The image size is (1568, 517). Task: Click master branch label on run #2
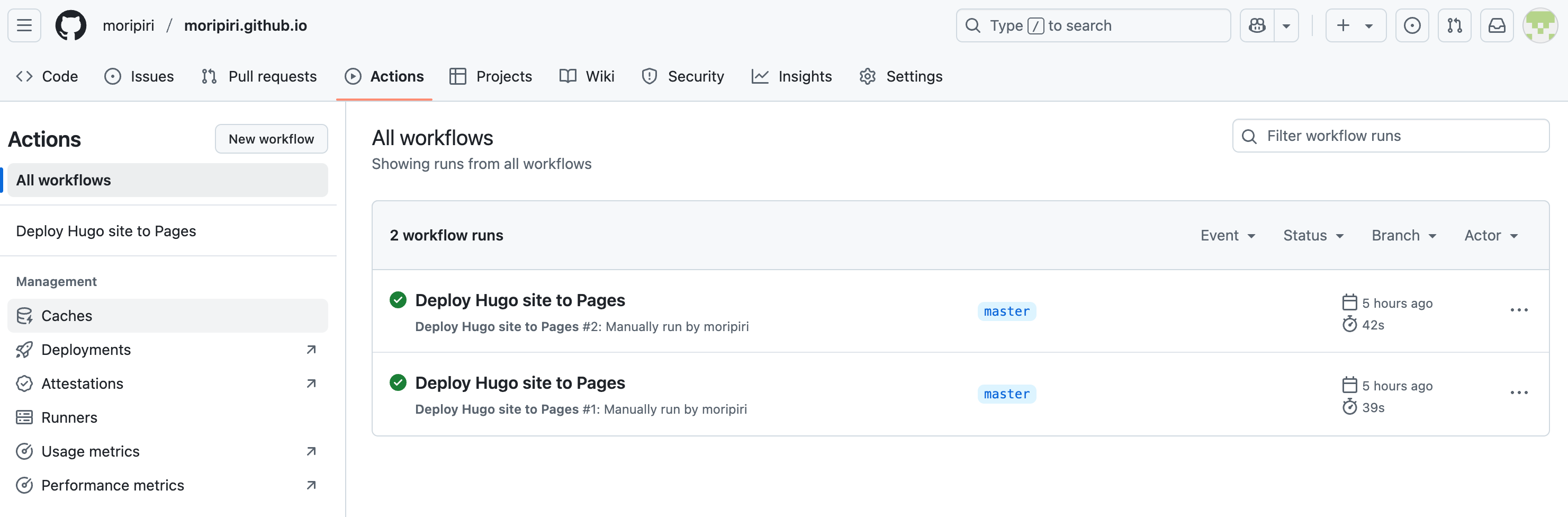coord(1007,312)
